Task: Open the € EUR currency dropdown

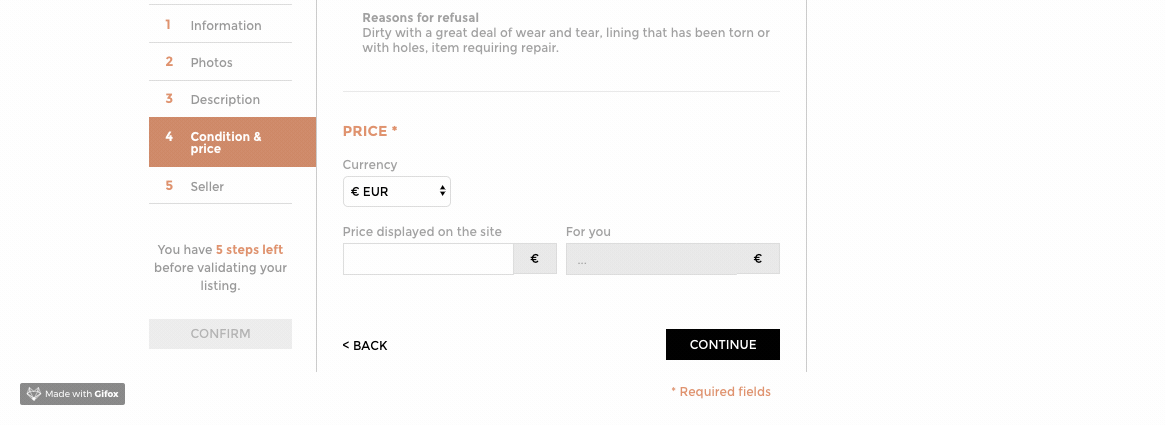Action: point(397,191)
